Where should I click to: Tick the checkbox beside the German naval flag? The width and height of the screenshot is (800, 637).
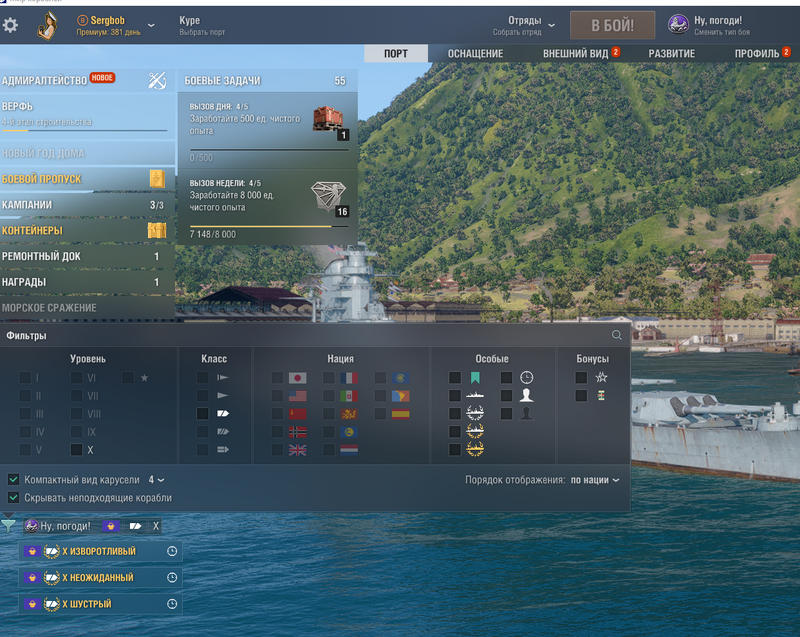pyautogui.click(x=277, y=432)
